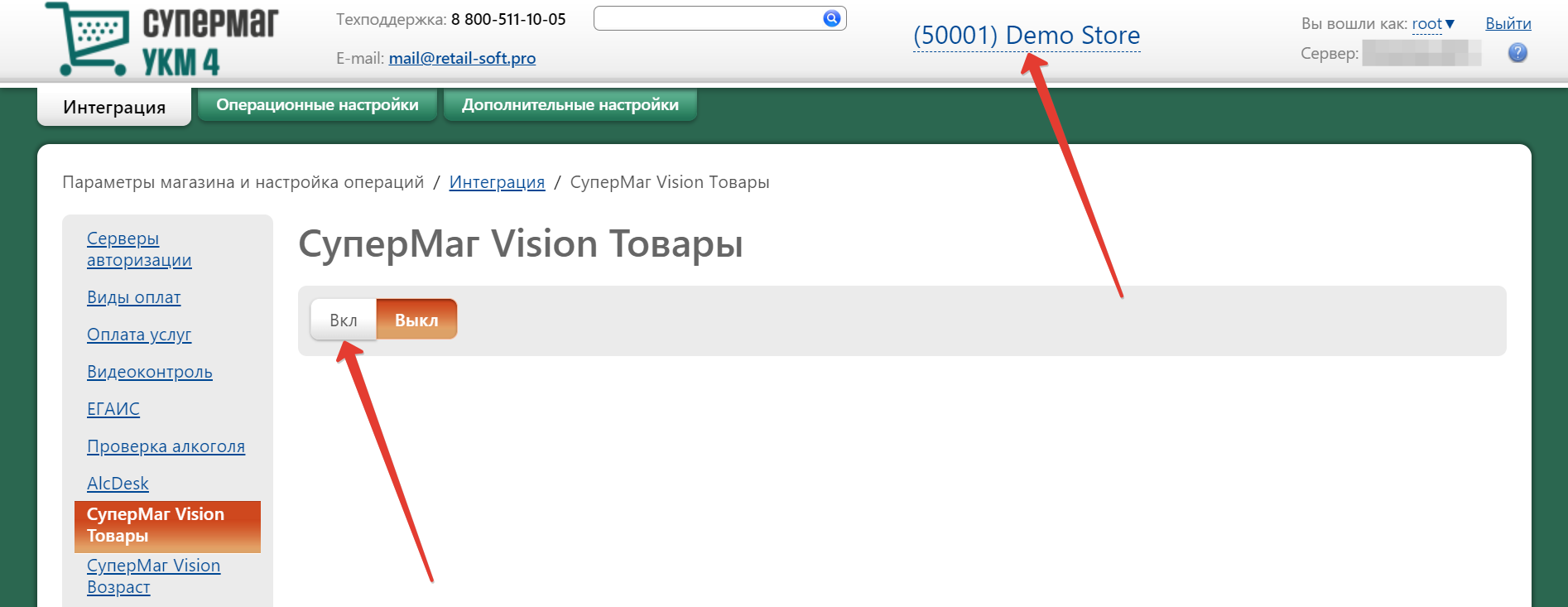This screenshot has height=607, width=1568.
Task: Click the breadcrumb text Параметры магазина и настройка операций
Action: coord(243,182)
